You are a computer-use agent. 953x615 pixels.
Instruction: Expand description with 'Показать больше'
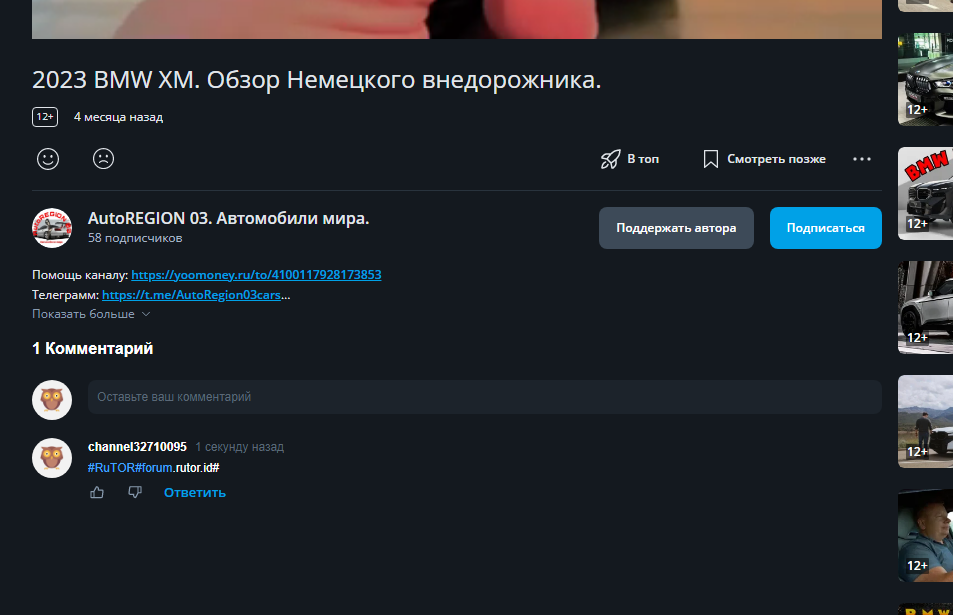[x=91, y=314]
